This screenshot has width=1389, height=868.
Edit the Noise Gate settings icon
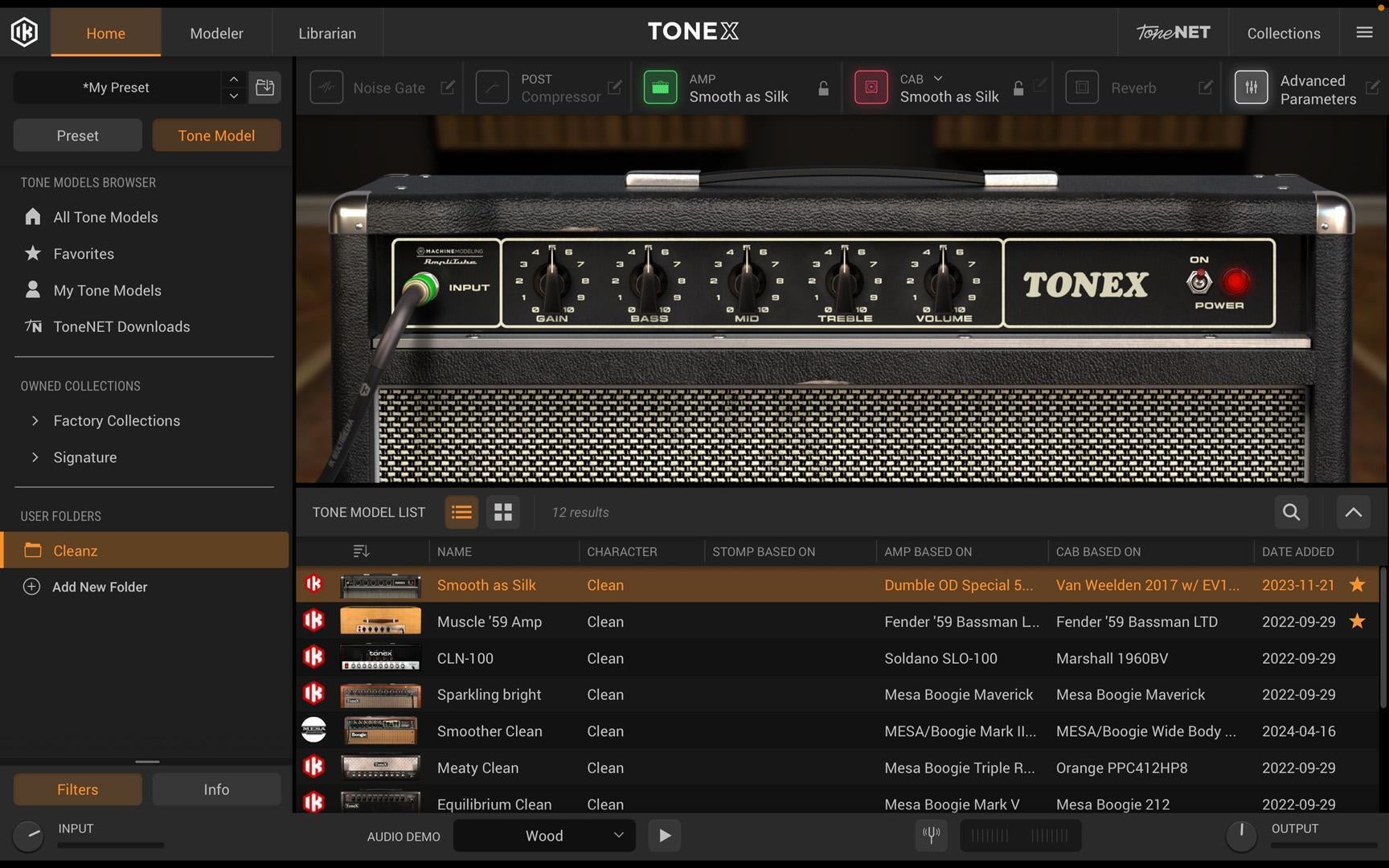coord(448,88)
